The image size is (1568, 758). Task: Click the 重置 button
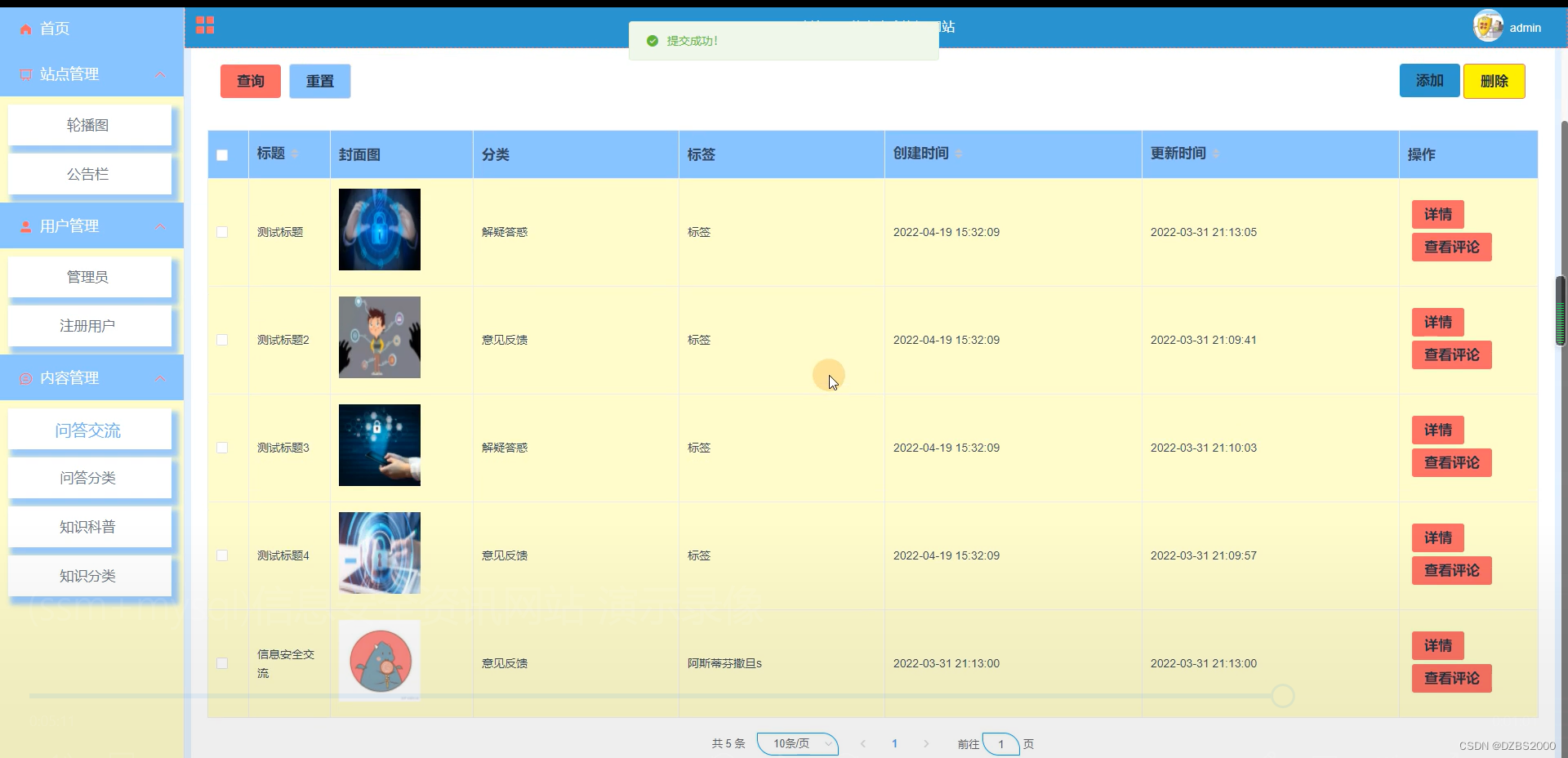(320, 81)
